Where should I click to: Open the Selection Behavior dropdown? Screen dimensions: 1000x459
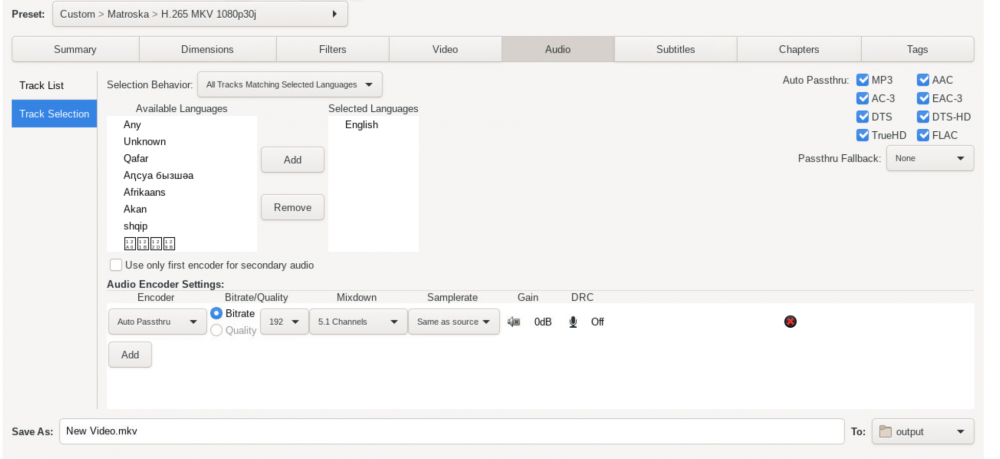tap(290, 84)
